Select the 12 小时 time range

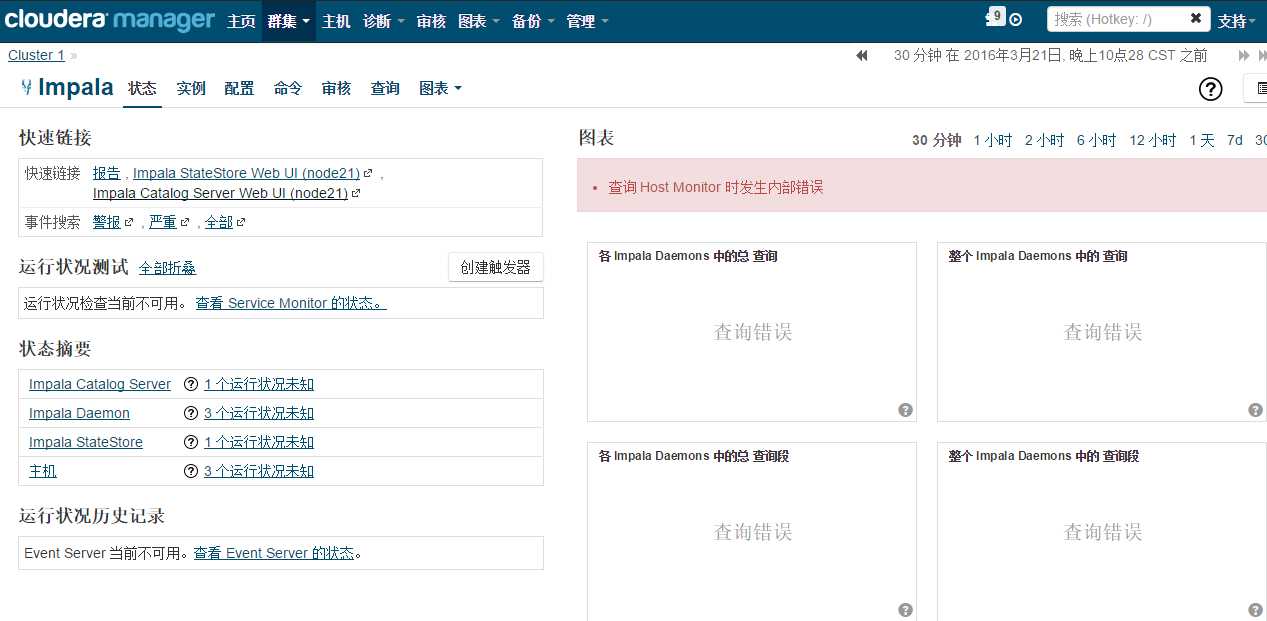pos(1153,140)
